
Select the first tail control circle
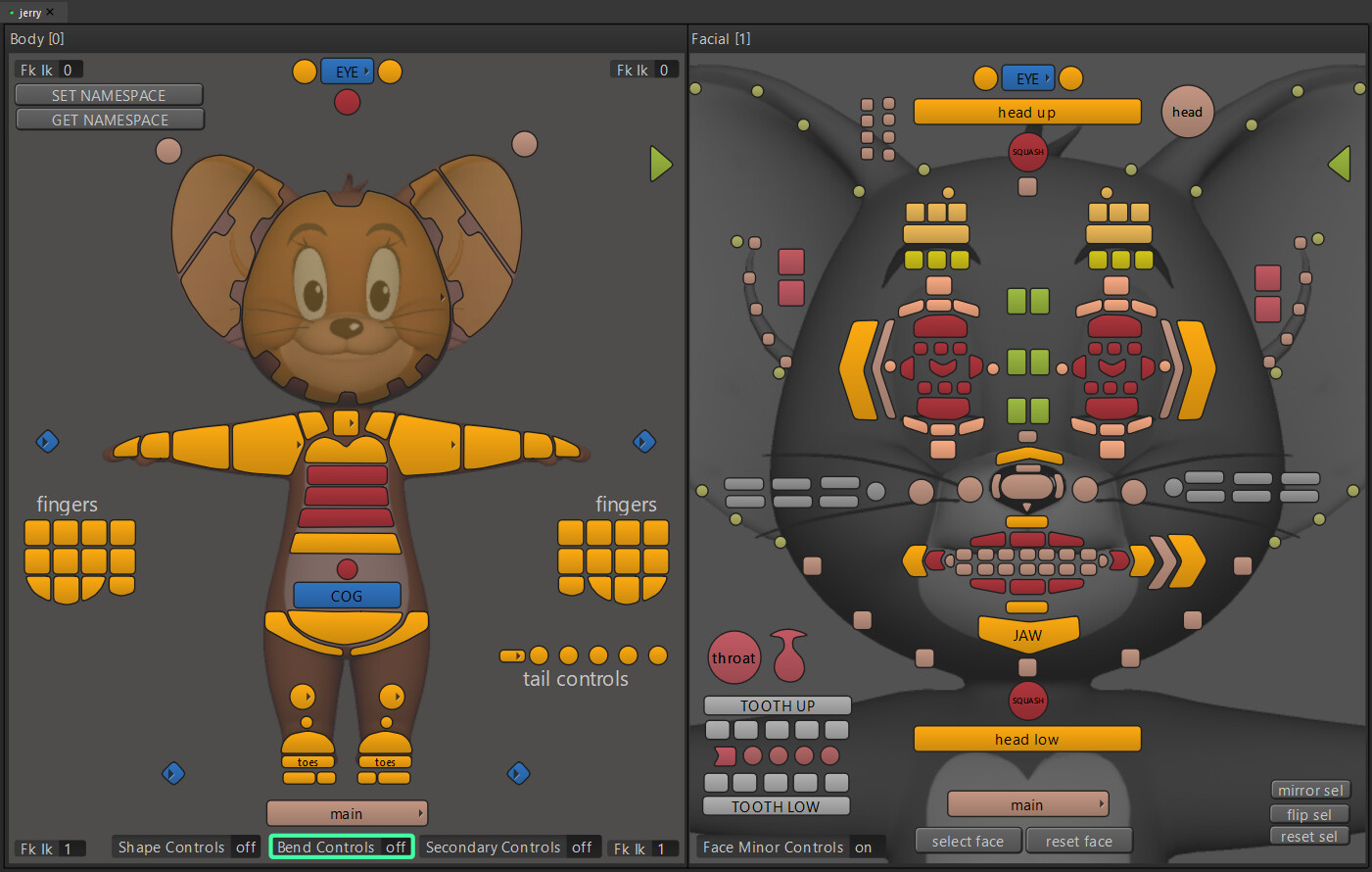click(x=540, y=655)
